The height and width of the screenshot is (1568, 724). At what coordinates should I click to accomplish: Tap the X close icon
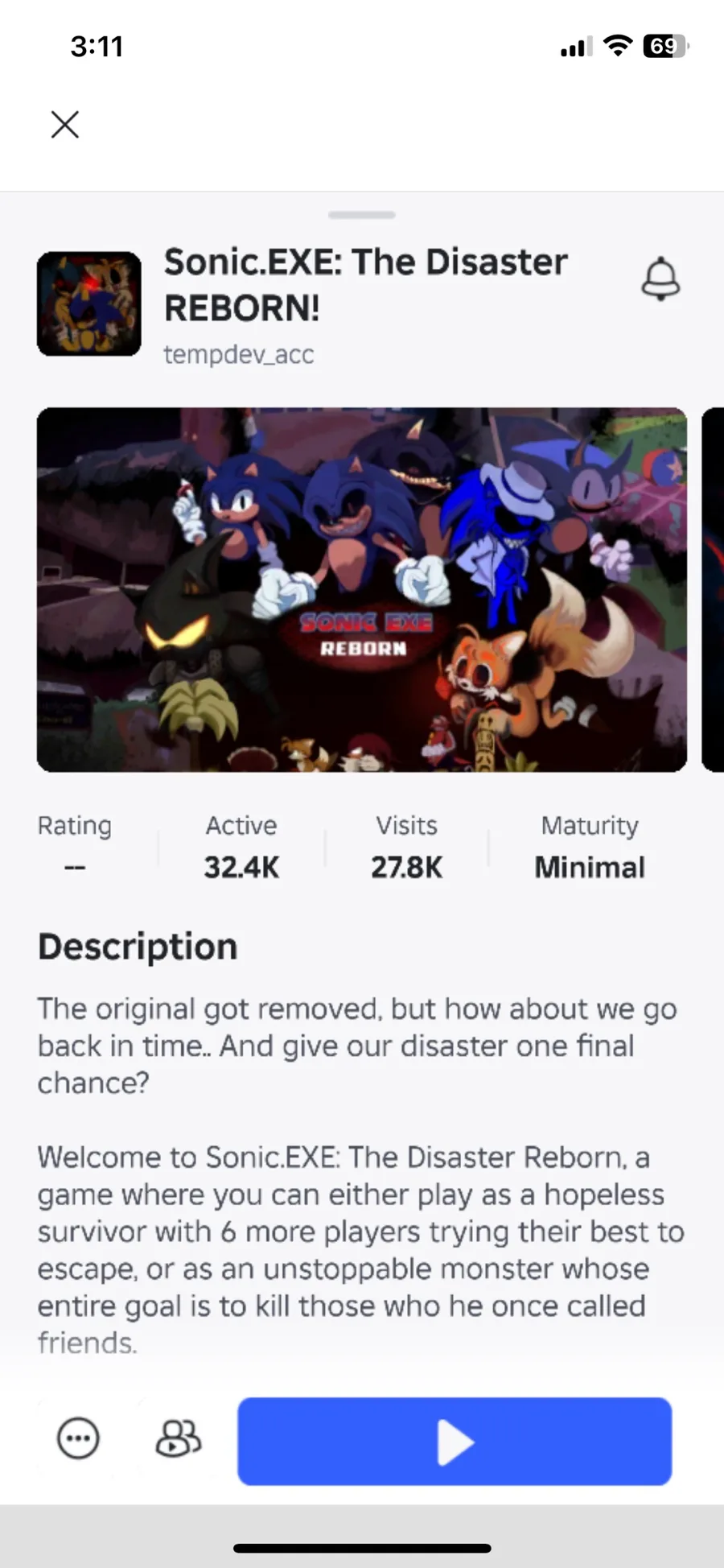[65, 125]
